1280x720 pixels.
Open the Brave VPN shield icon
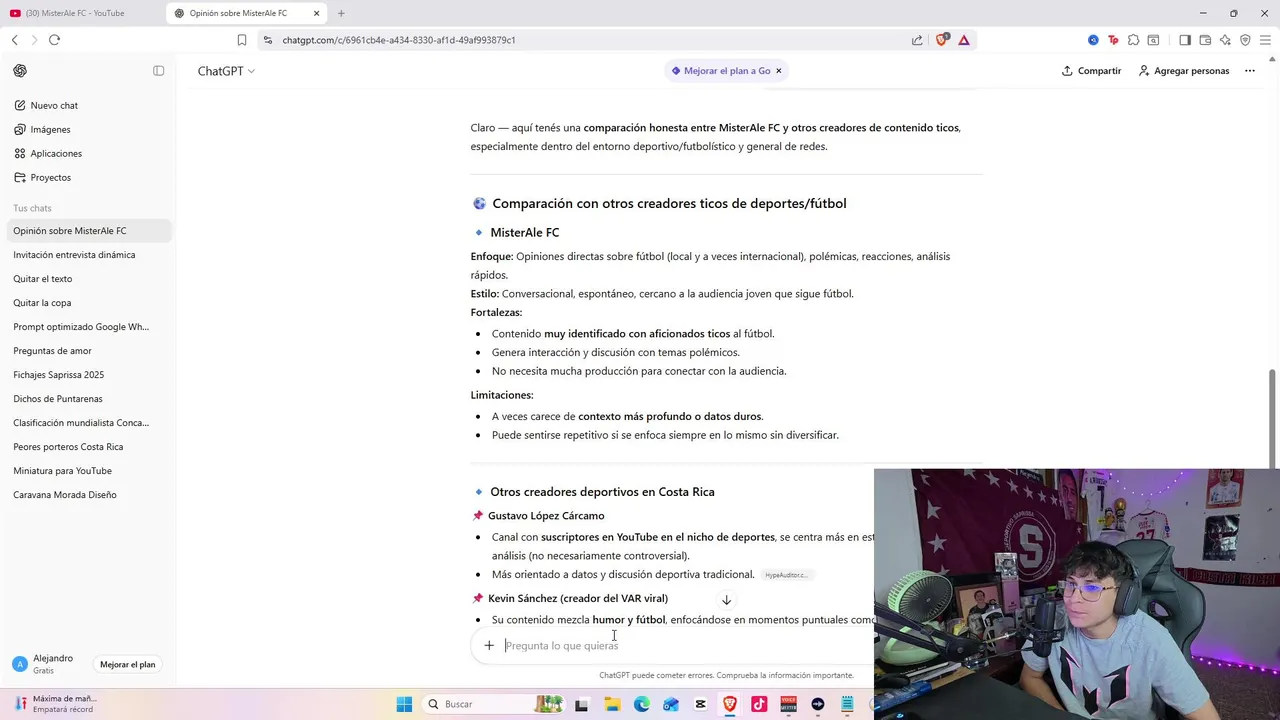coord(1245,40)
